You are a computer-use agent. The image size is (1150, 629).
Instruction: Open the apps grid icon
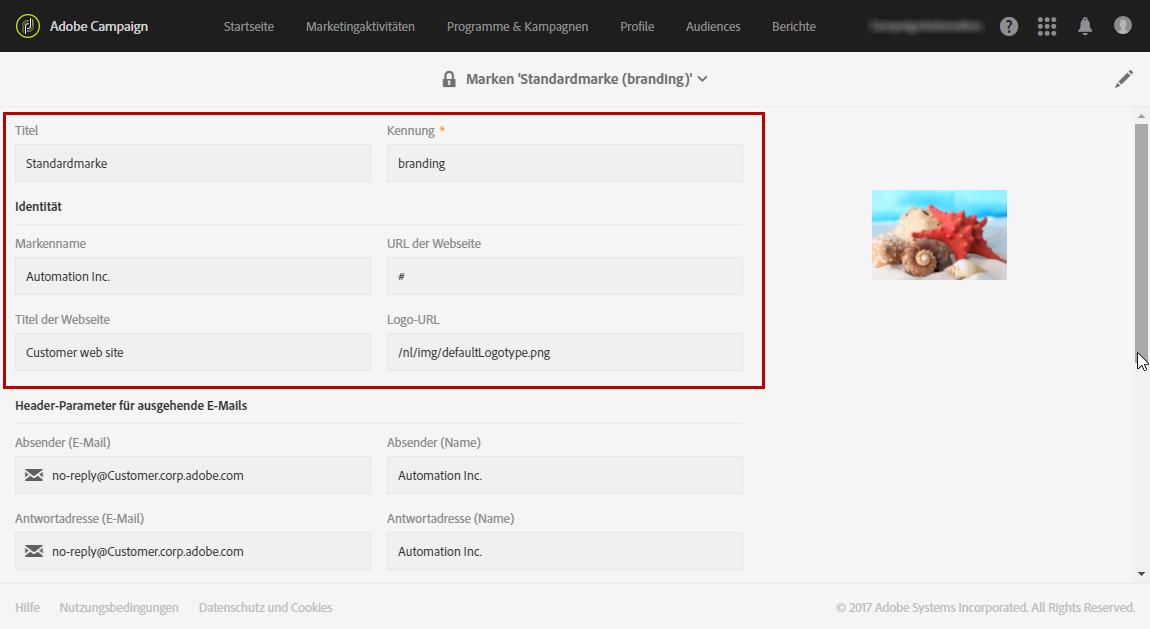click(1047, 26)
